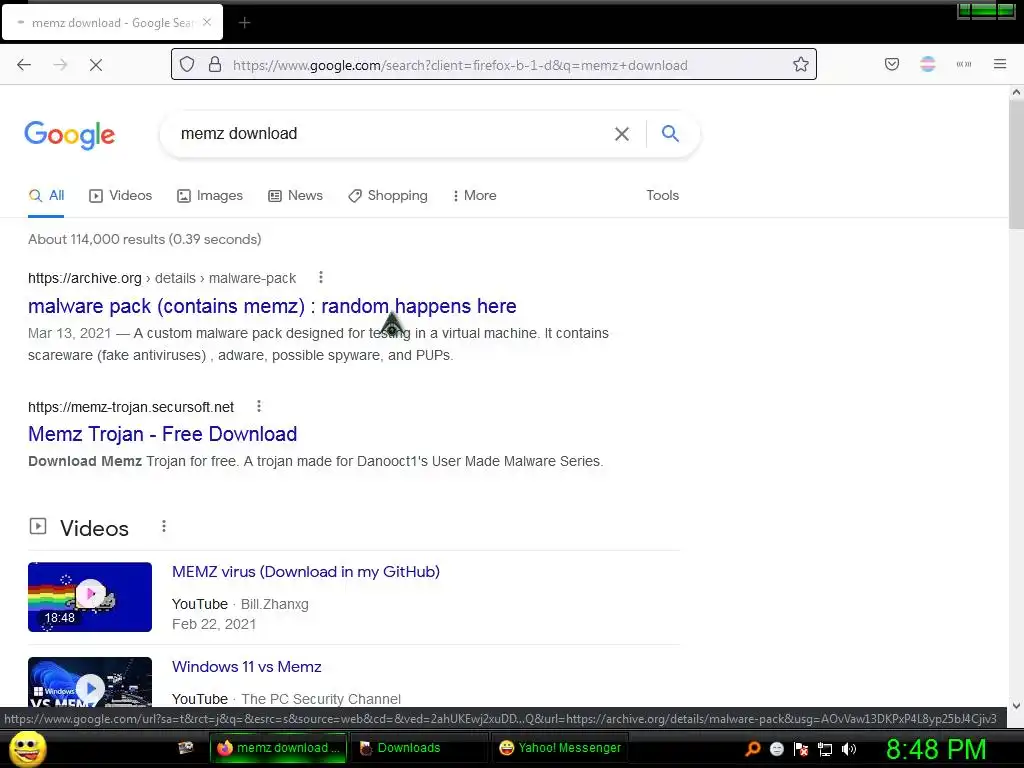Click the blue search magnifier button
Screen dimensions: 1024x768
click(x=670, y=133)
